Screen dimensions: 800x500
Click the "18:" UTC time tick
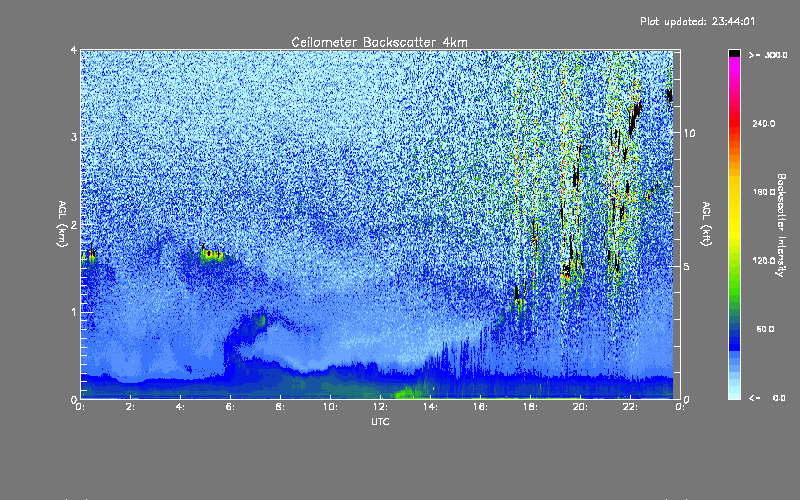click(x=531, y=407)
